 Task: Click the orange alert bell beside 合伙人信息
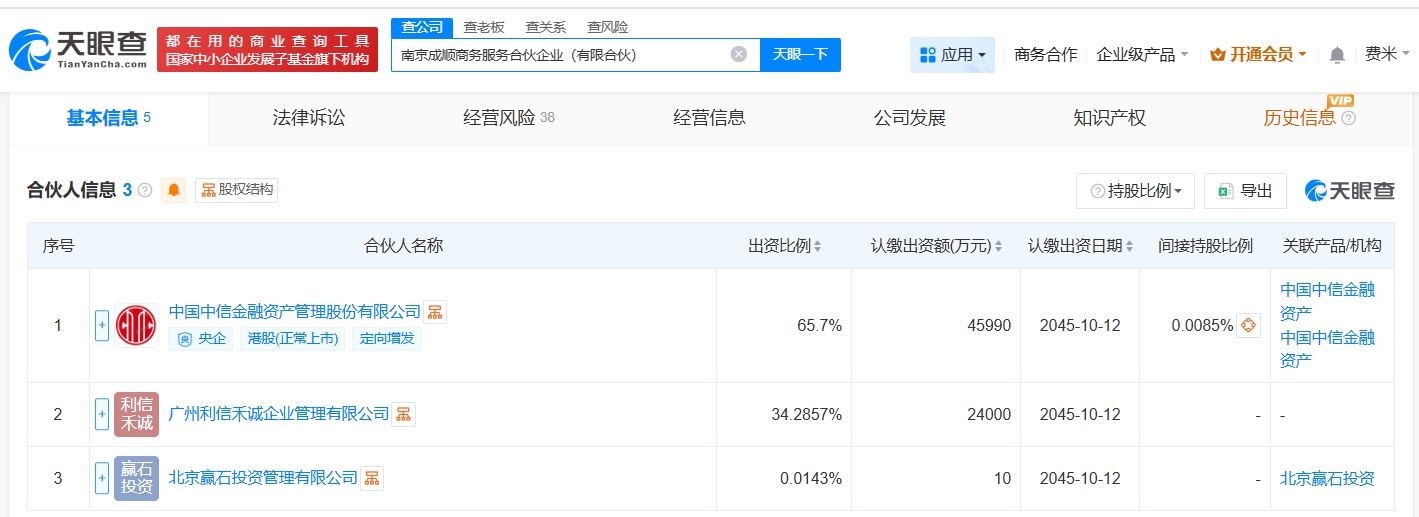[x=175, y=190]
